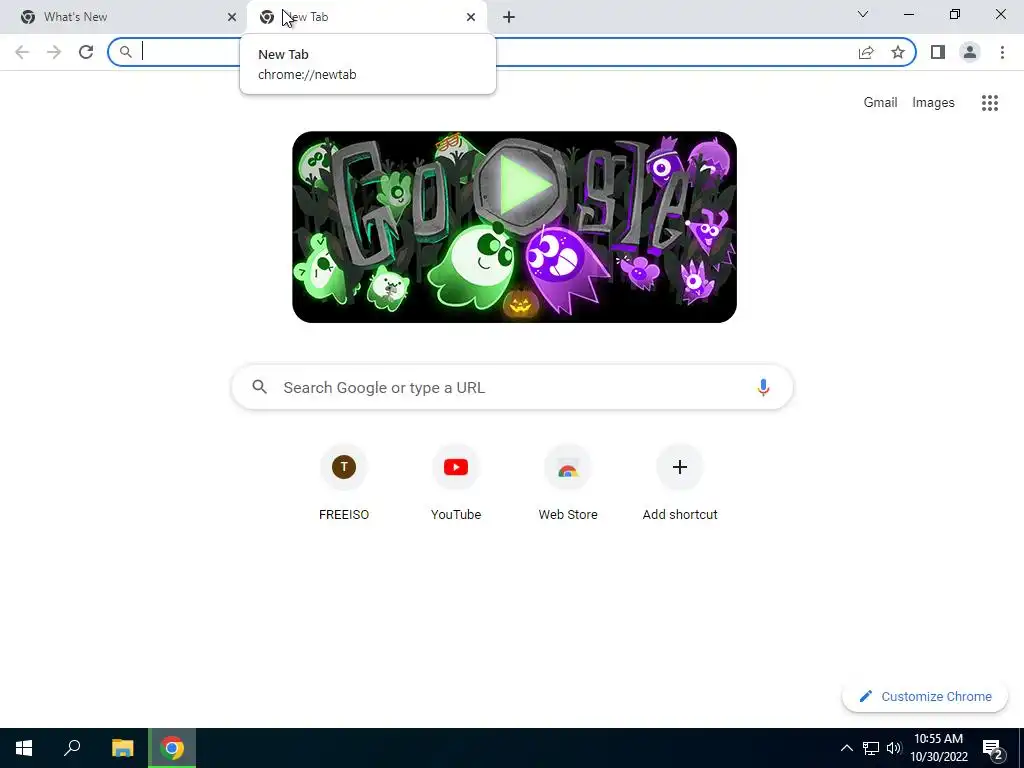Screen dimensions: 1024x768
Task: Start voice search with microphone icon
Action: point(763,387)
